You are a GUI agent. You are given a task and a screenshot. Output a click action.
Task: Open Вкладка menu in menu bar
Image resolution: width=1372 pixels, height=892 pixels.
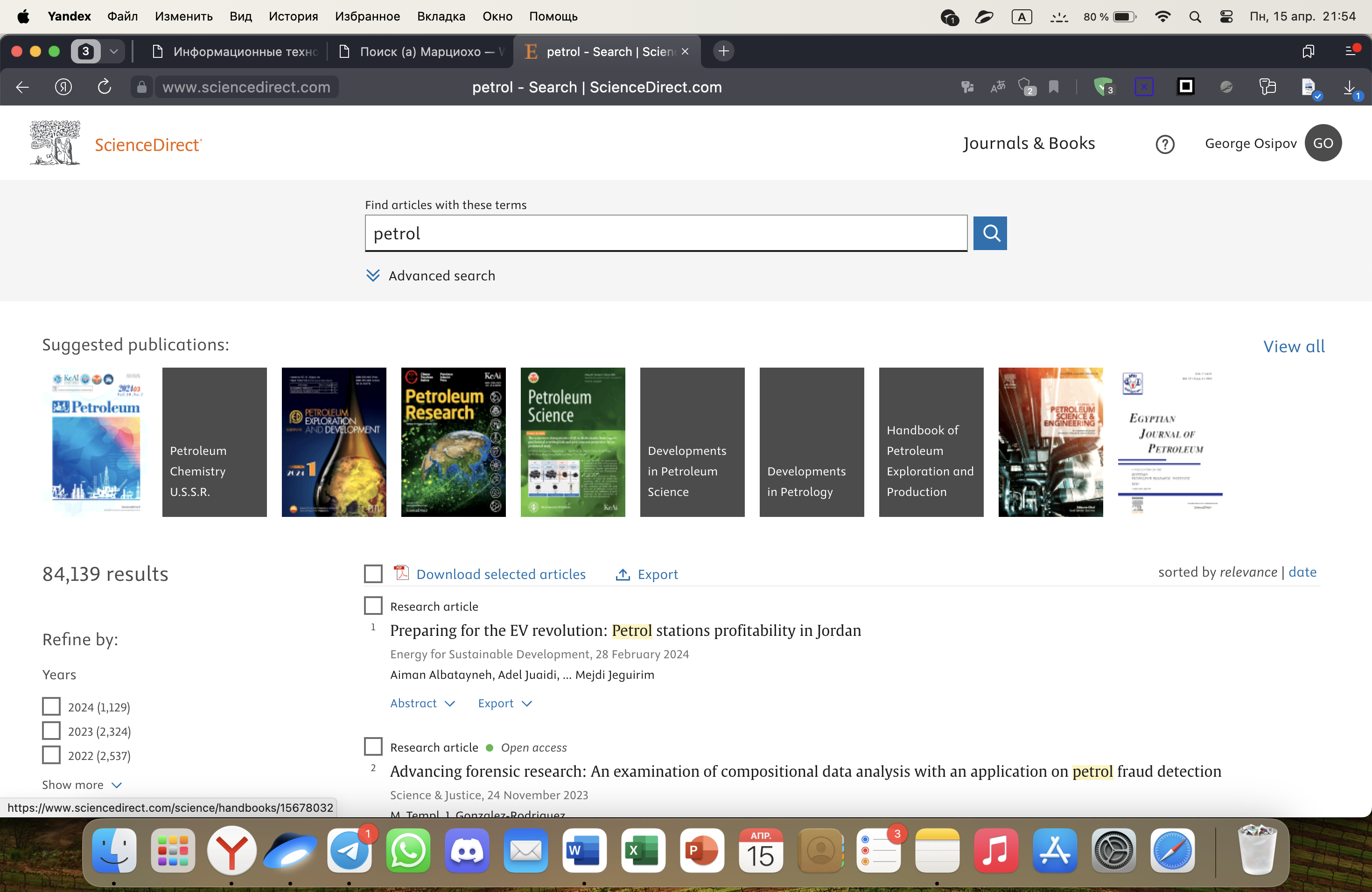(441, 17)
